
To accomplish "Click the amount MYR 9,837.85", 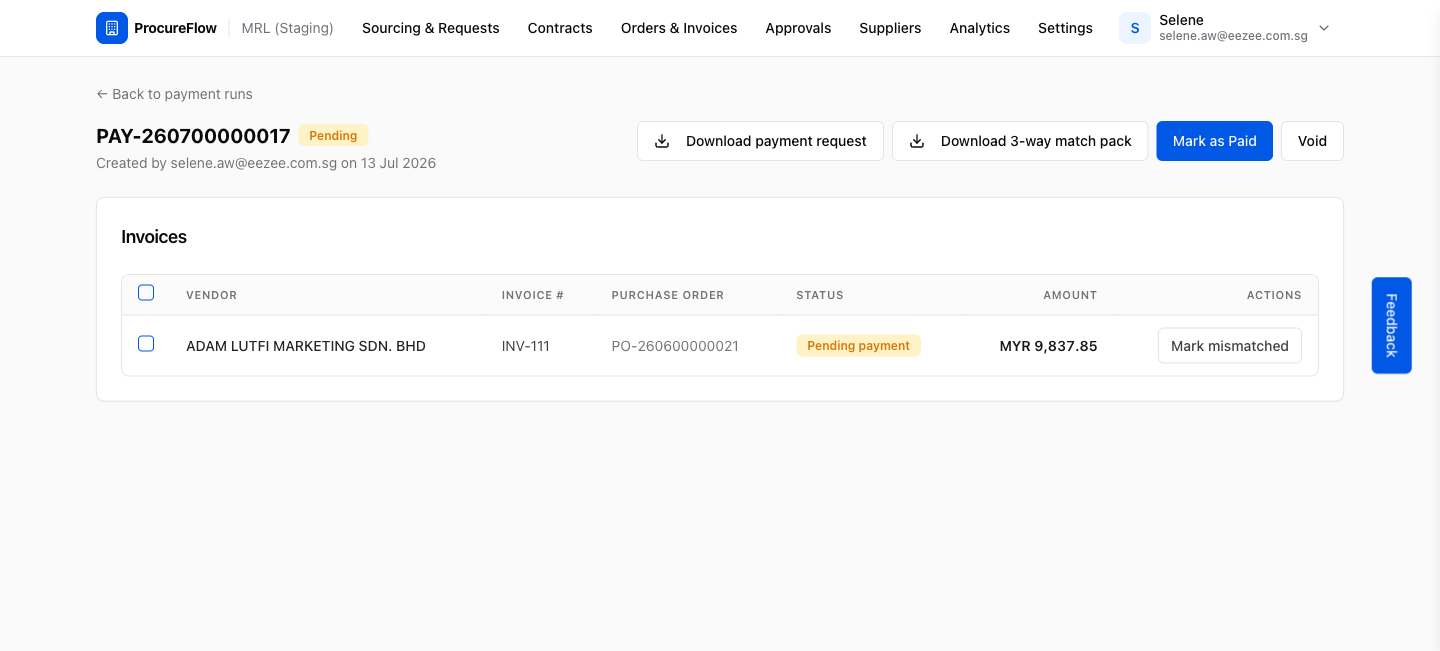I will [x=1048, y=346].
